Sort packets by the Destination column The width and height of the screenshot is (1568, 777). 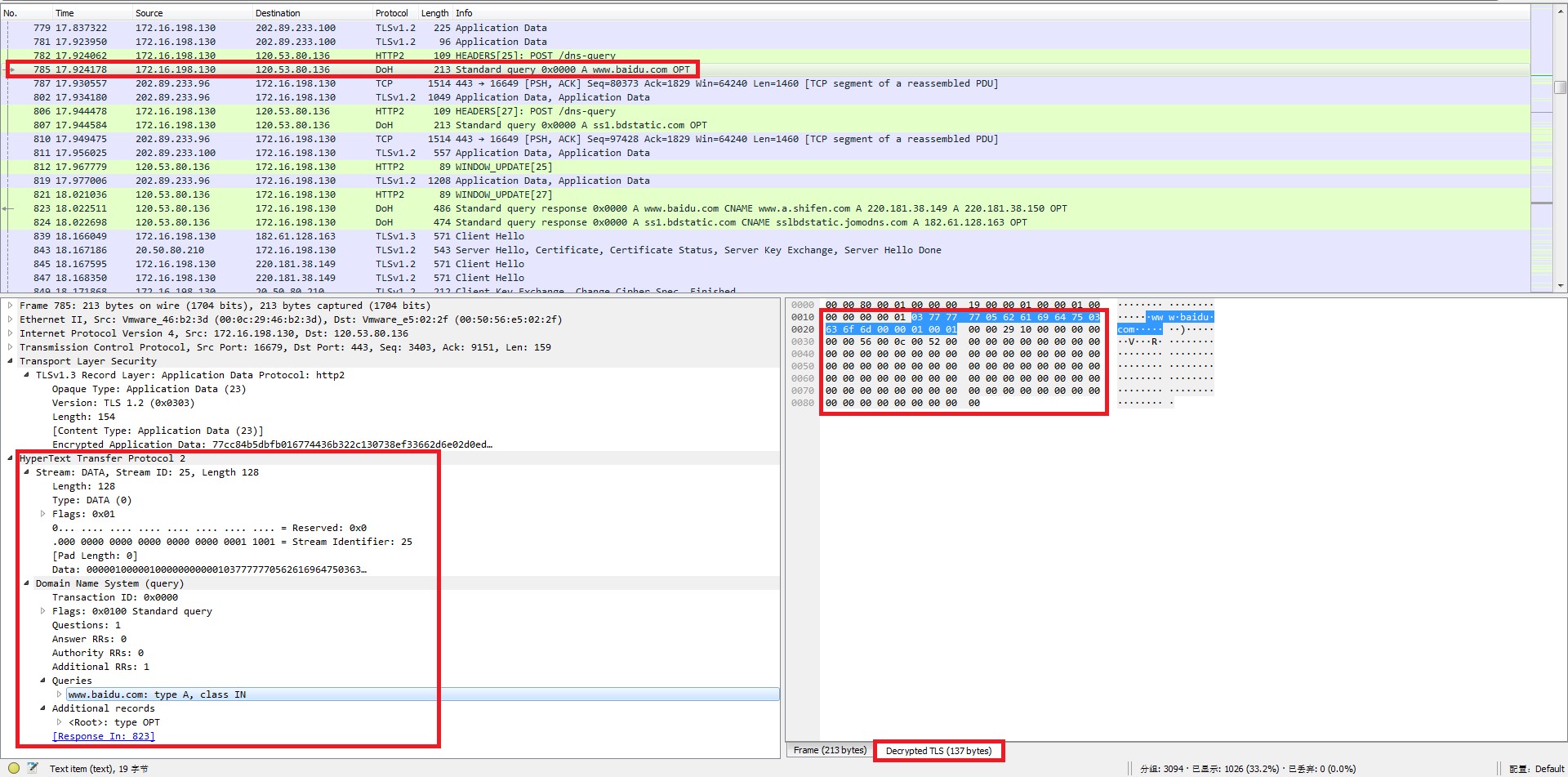312,13
